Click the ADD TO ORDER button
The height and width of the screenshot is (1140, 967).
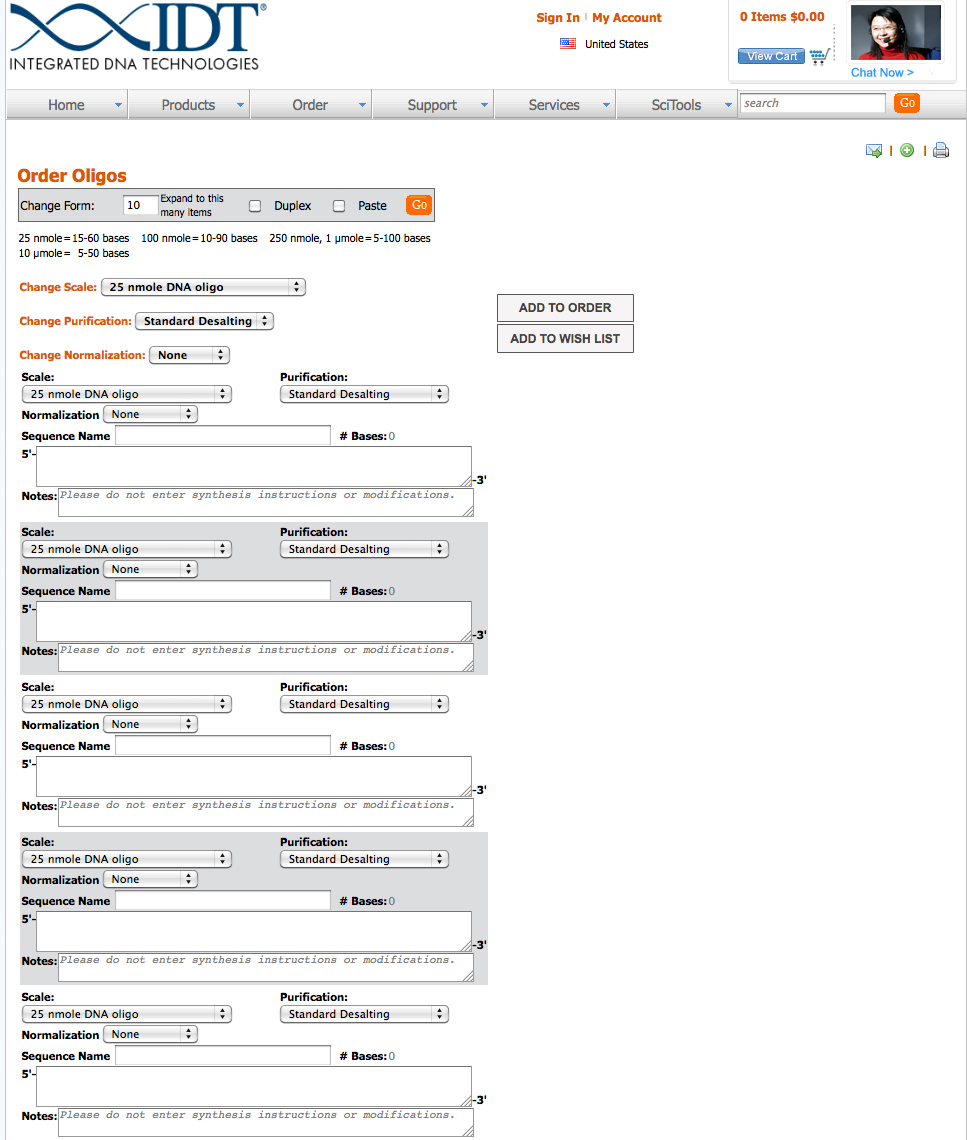coord(565,307)
